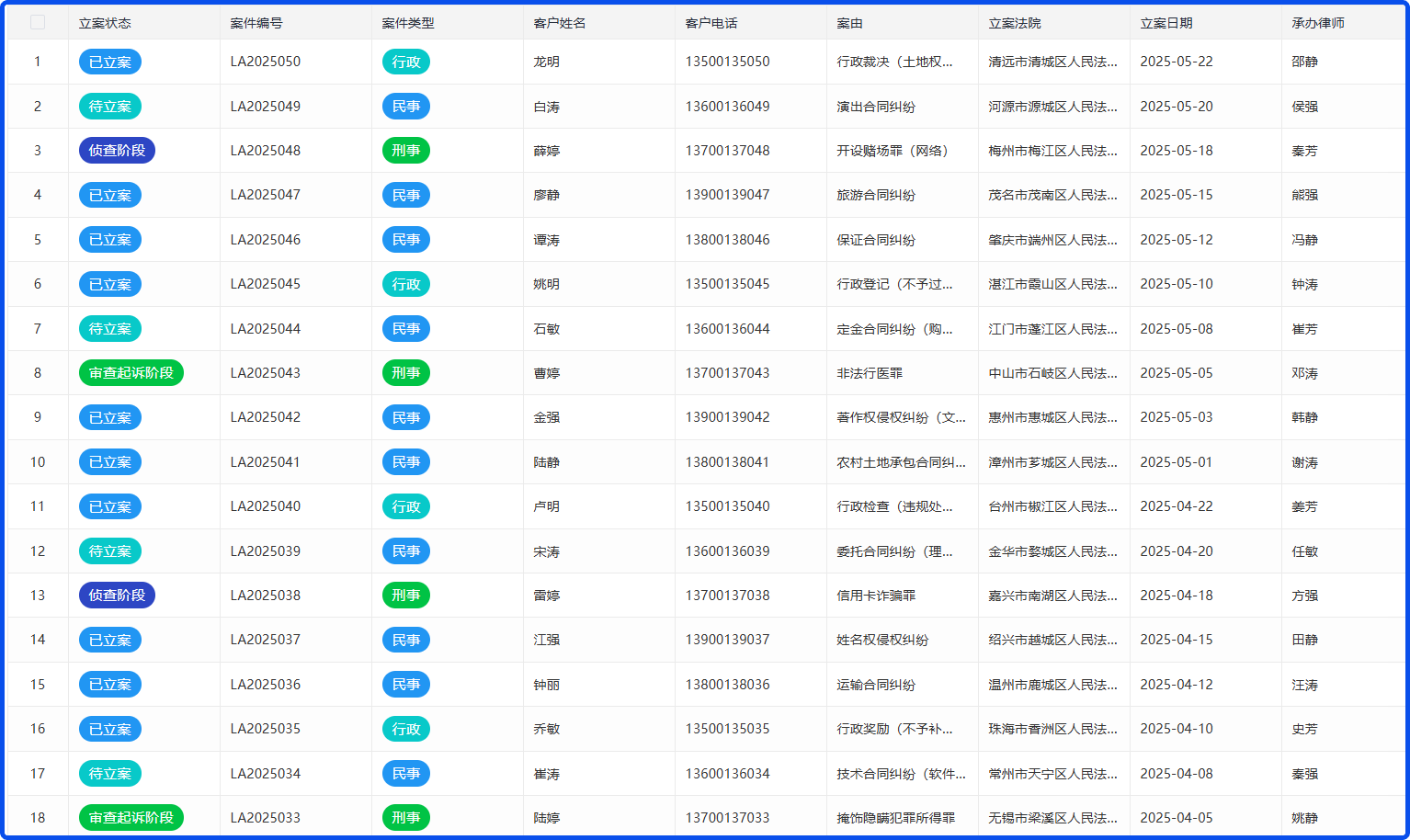Tick the select-all checkbox in table header
The height and width of the screenshot is (840, 1410).
click(x=38, y=22)
